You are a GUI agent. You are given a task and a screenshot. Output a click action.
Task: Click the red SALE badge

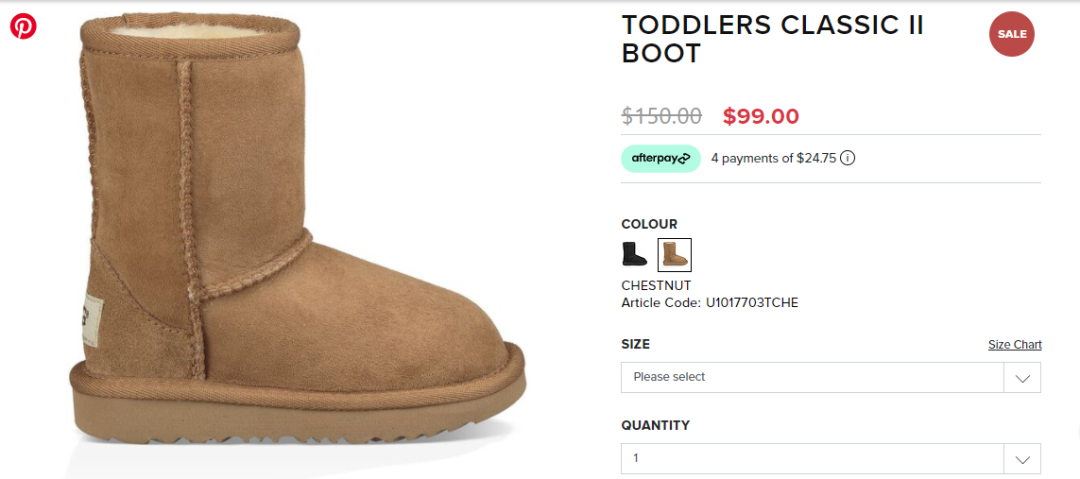[1011, 34]
